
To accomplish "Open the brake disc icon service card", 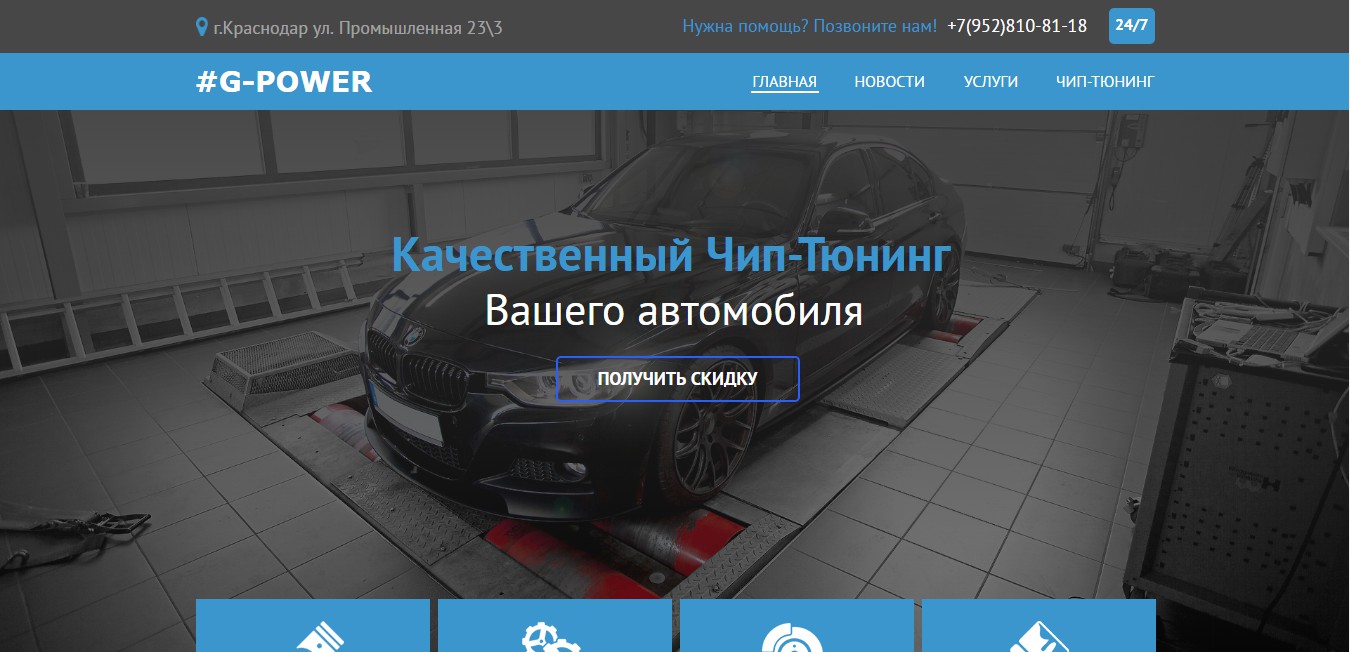I will (797, 626).
